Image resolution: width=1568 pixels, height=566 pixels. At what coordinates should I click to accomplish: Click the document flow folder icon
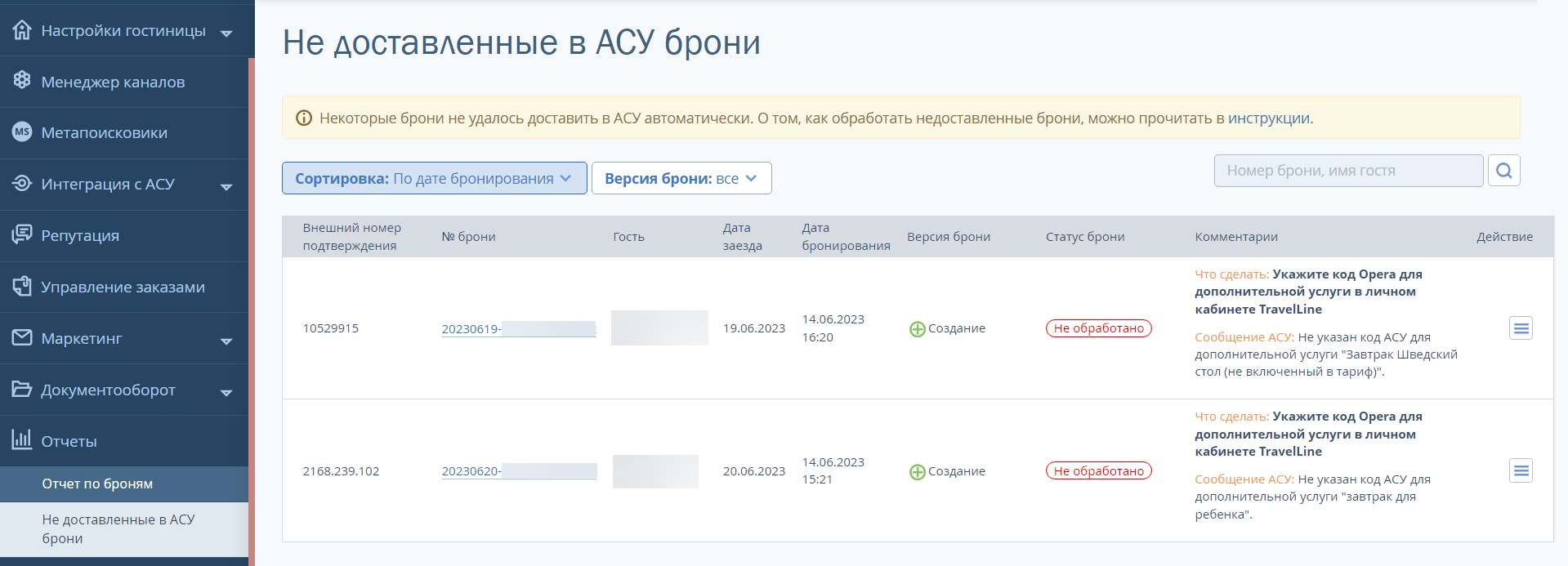click(22, 389)
